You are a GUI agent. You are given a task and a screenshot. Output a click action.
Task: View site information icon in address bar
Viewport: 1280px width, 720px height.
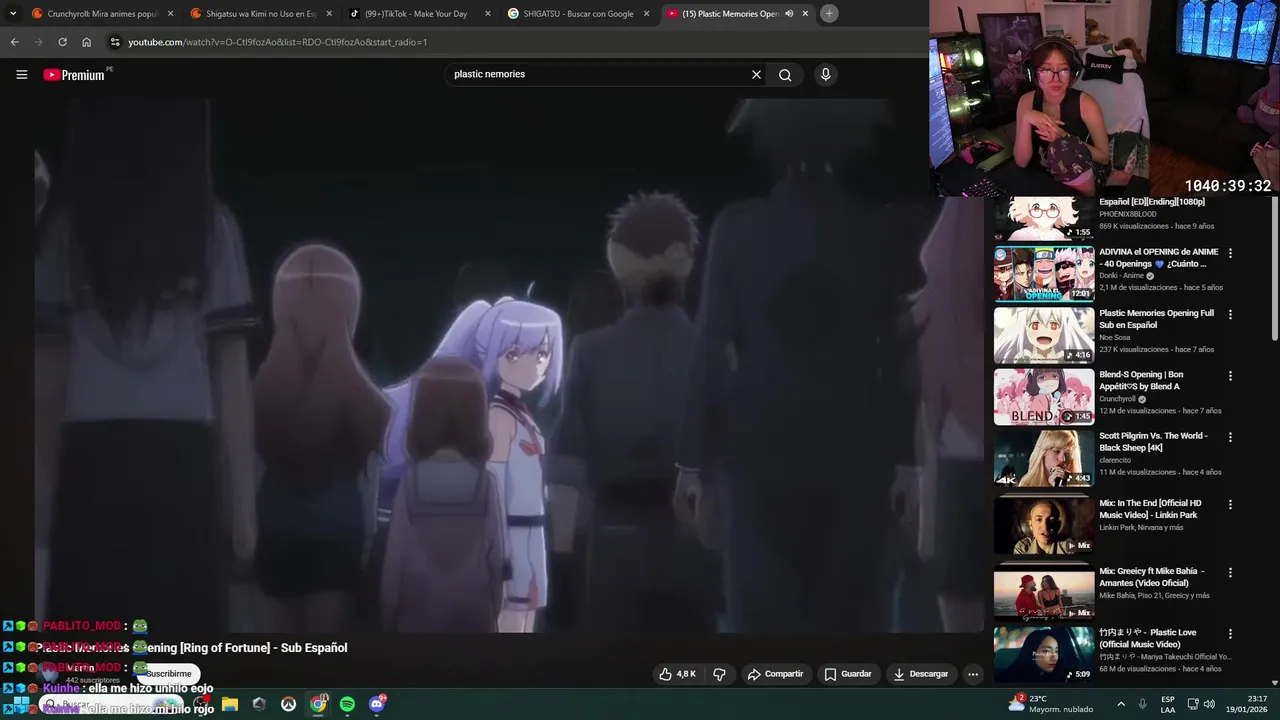click(115, 42)
